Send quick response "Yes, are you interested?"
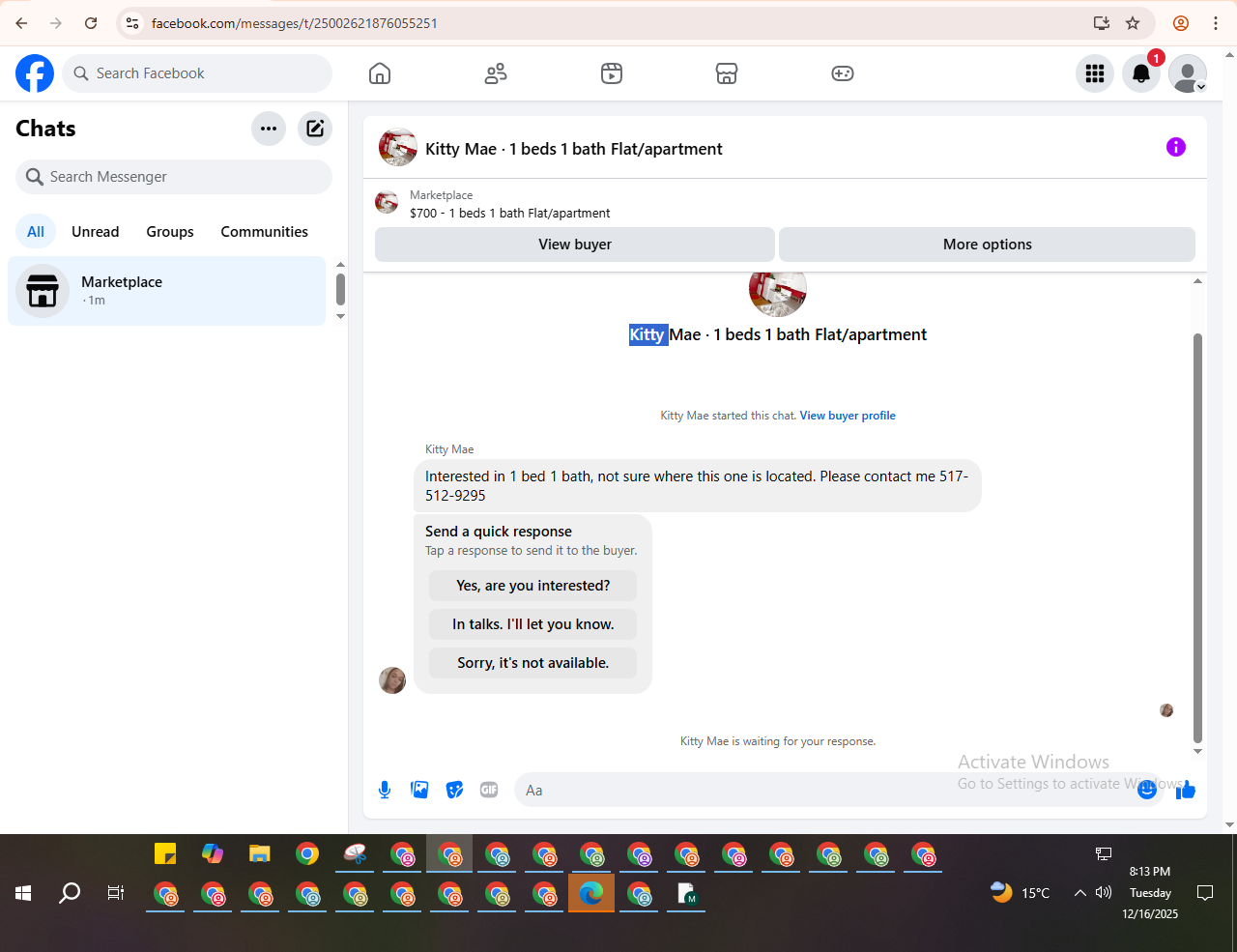The height and width of the screenshot is (952, 1237). click(x=533, y=586)
